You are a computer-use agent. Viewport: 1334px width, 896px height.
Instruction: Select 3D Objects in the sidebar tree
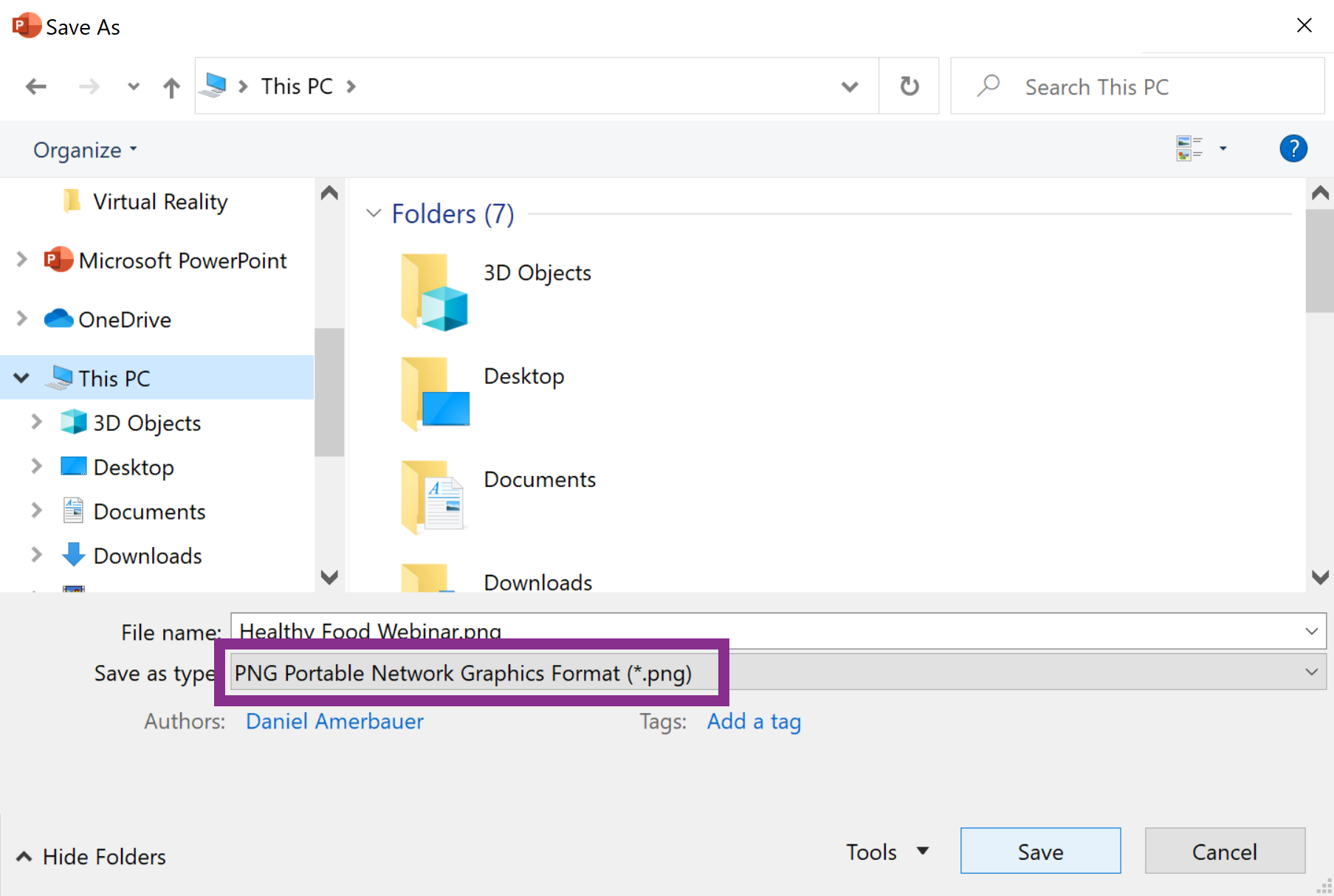coord(147,423)
